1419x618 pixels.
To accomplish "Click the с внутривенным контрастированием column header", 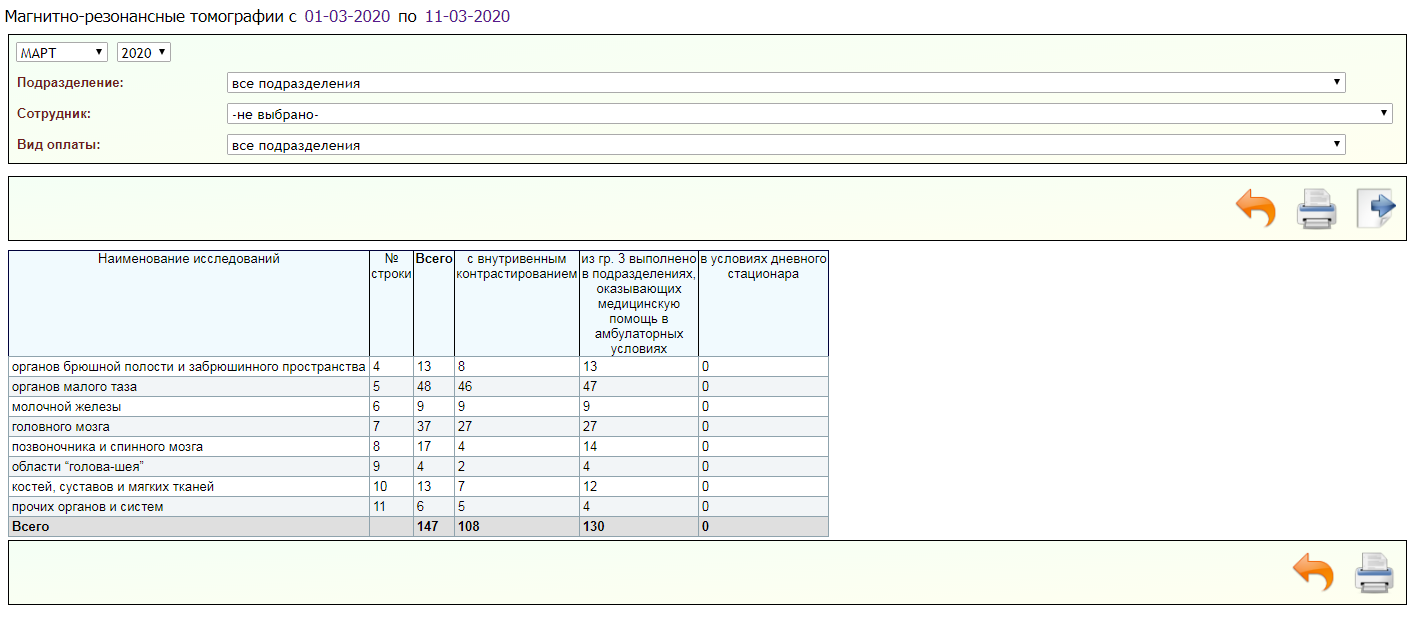I will (x=517, y=266).
